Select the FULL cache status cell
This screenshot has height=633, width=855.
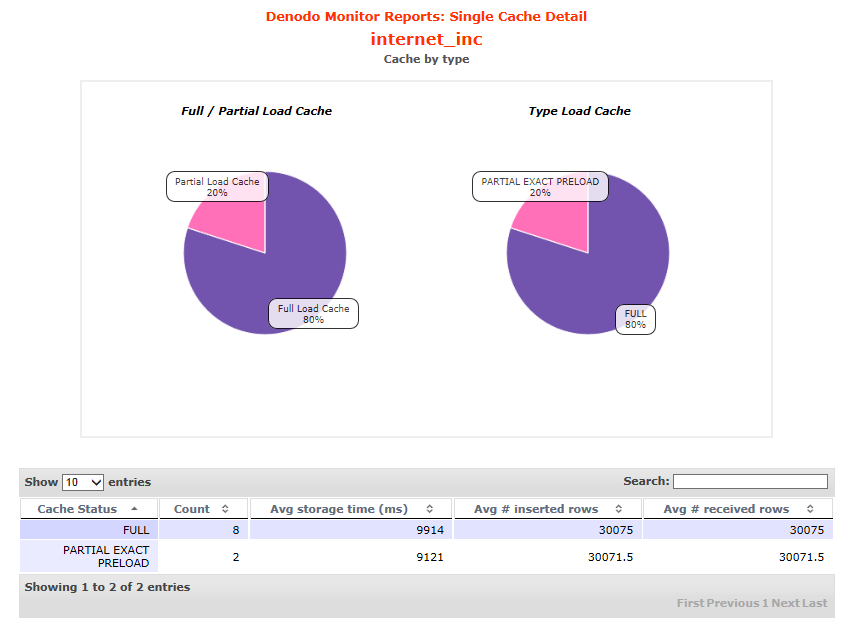click(x=89, y=530)
